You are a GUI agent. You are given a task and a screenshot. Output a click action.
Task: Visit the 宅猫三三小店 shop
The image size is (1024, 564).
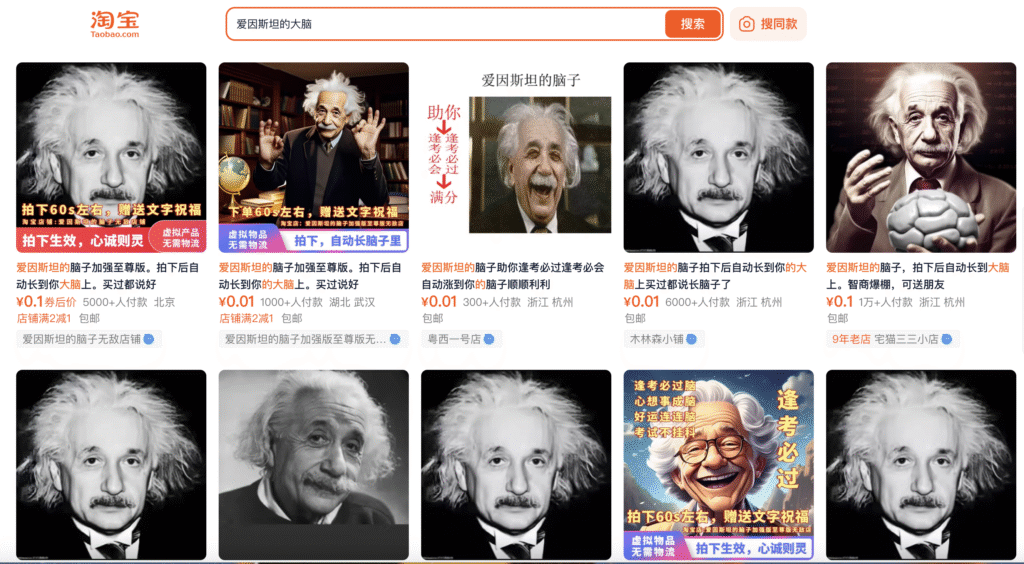(x=906, y=339)
